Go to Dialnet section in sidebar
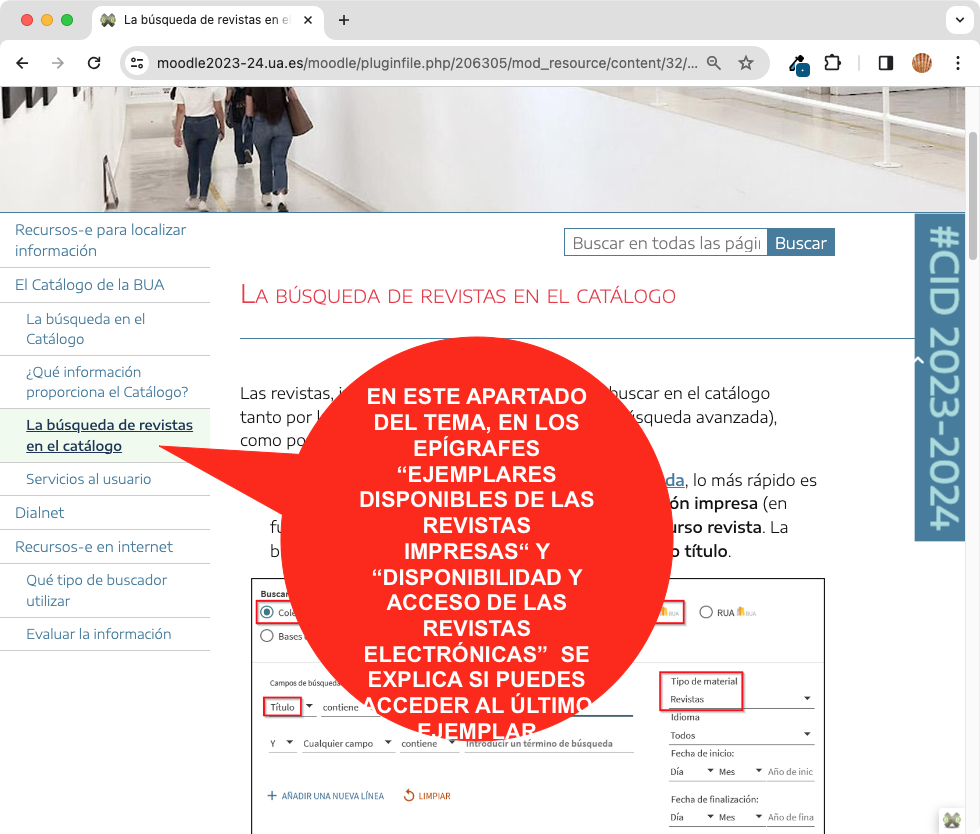980x834 pixels. tap(39, 512)
